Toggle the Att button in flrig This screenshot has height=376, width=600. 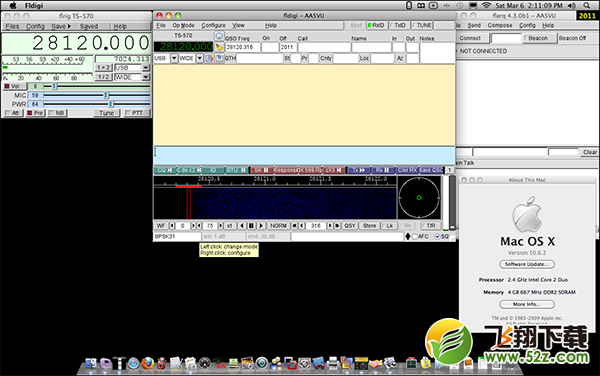click(x=13, y=113)
